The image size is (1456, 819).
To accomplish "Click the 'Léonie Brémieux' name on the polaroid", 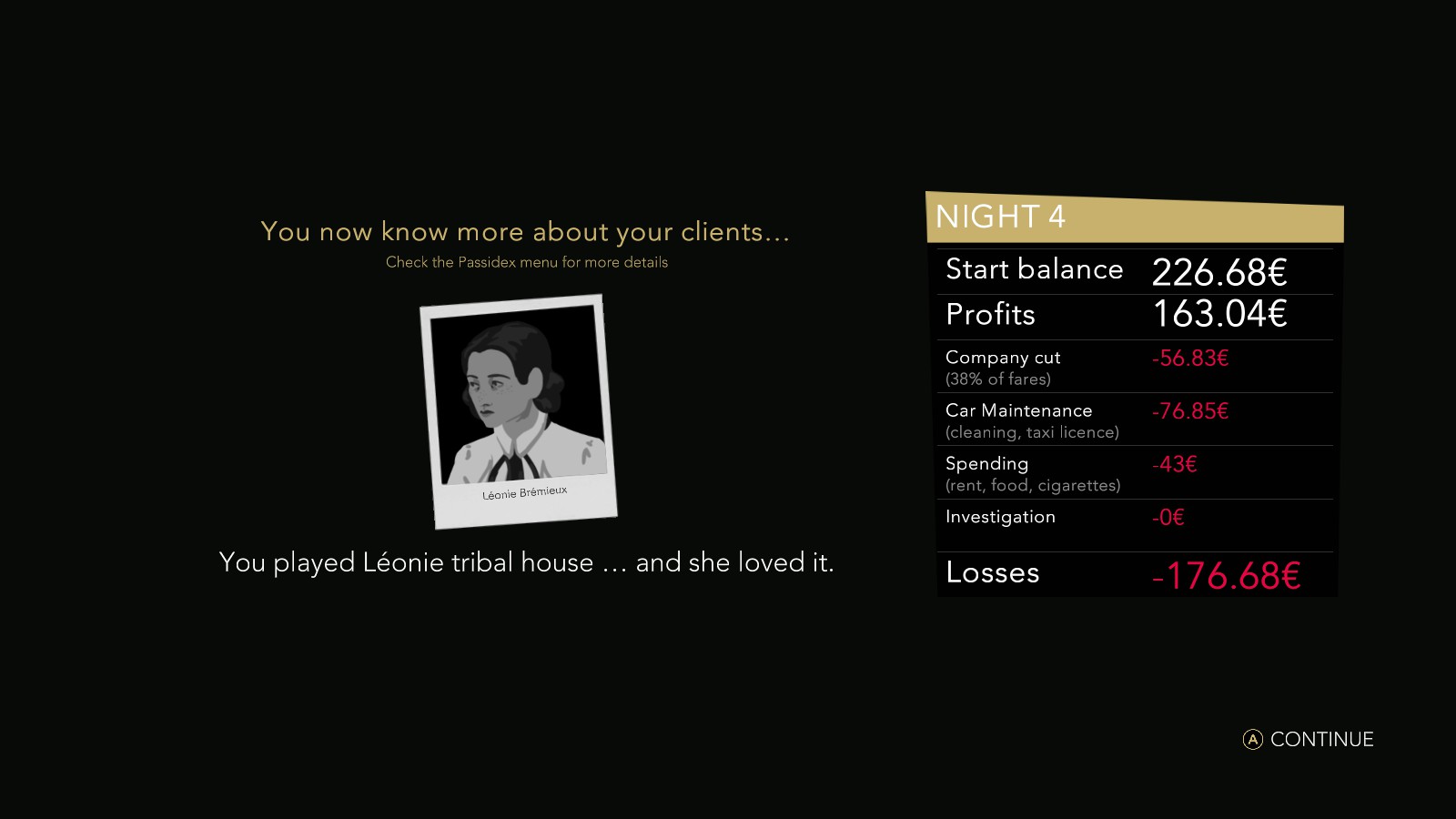I will tap(525, 493).
